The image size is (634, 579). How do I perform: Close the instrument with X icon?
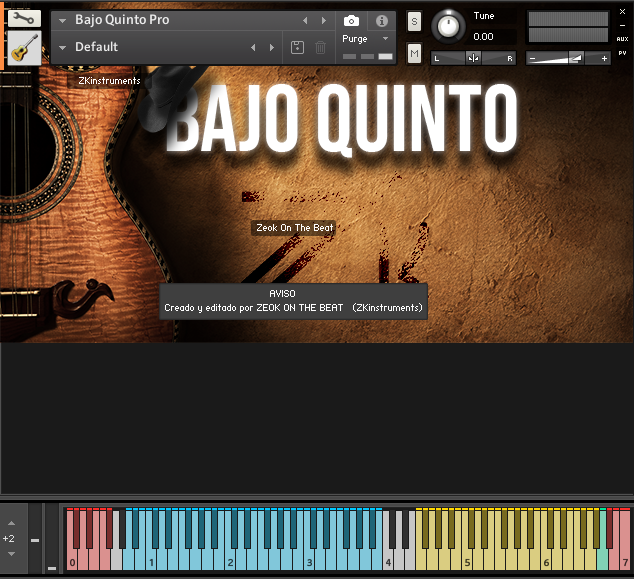(622, 12)
